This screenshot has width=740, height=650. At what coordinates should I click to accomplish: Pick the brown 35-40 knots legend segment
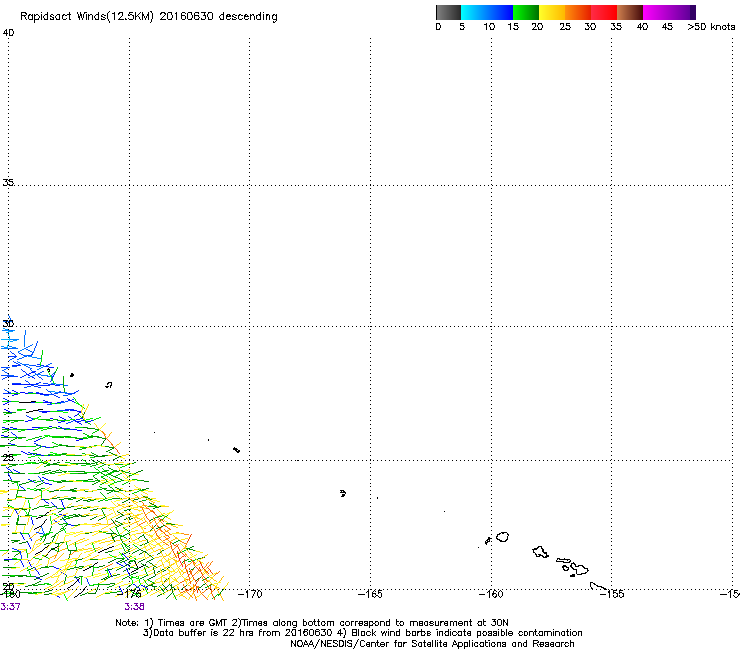pos(630,12)
